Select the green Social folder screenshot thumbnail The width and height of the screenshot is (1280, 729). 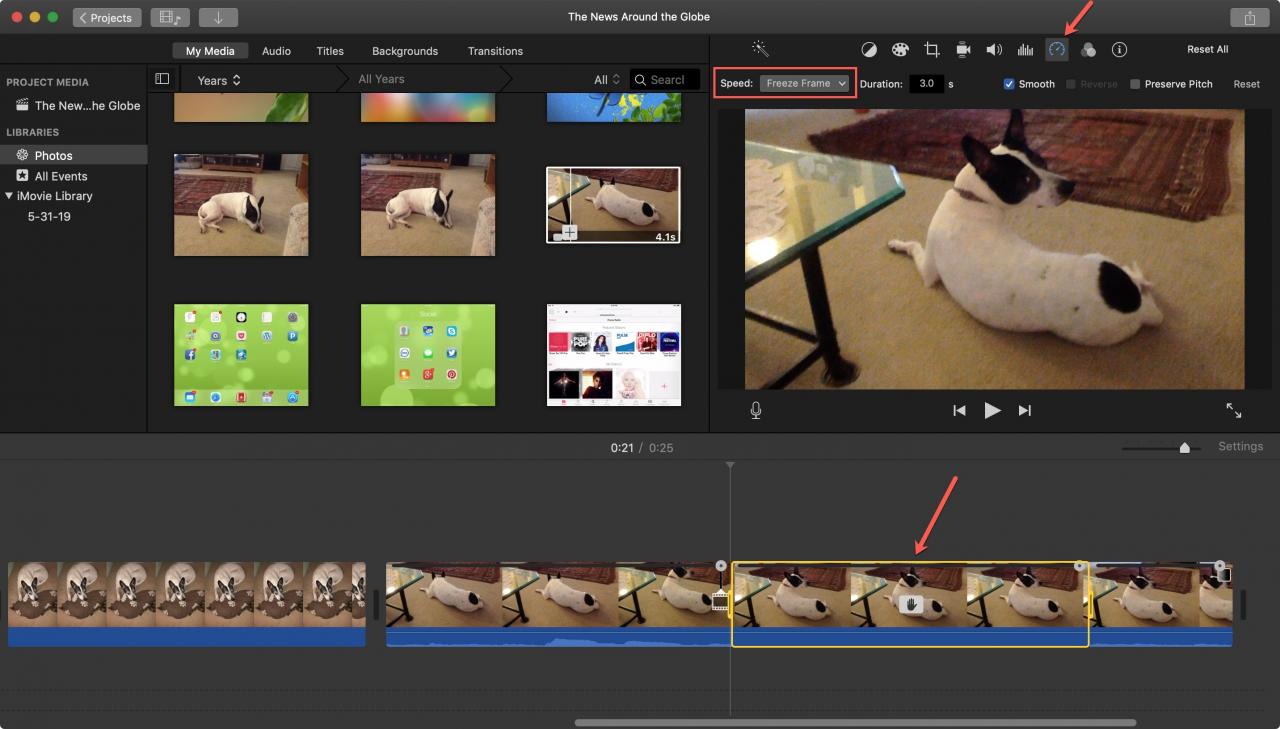428,355
